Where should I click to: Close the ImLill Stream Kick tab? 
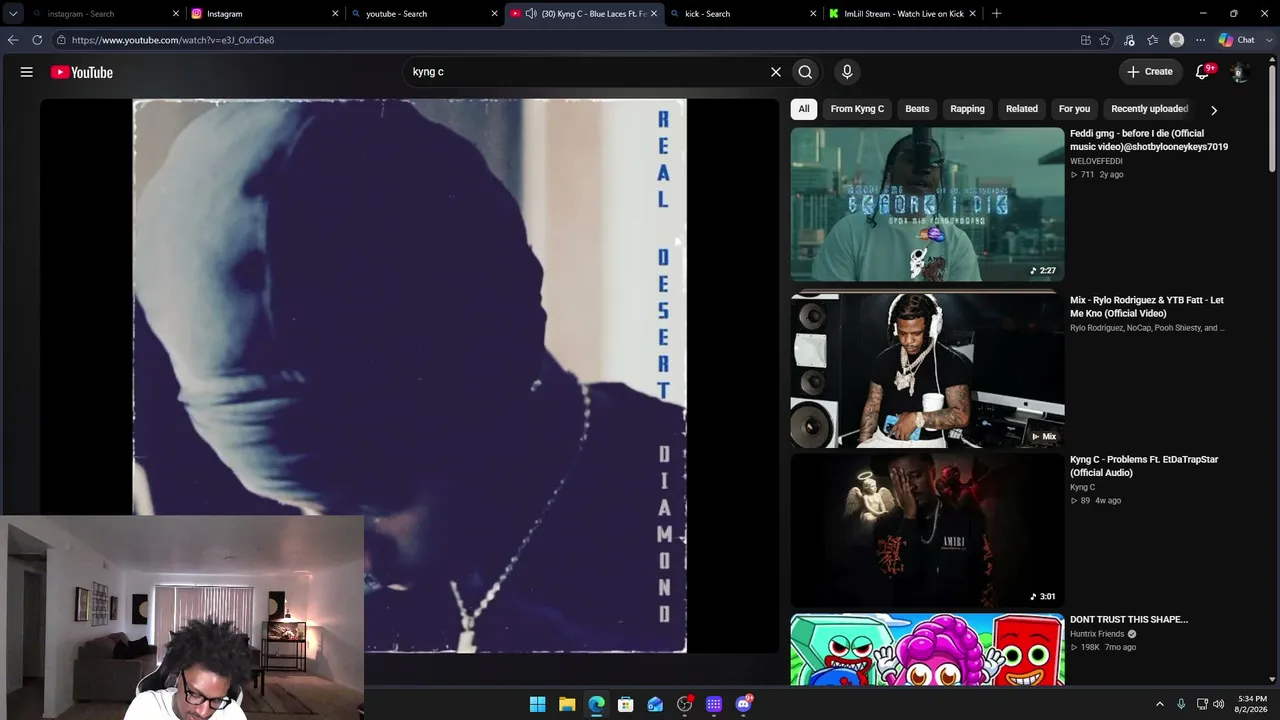click(973, 14)
